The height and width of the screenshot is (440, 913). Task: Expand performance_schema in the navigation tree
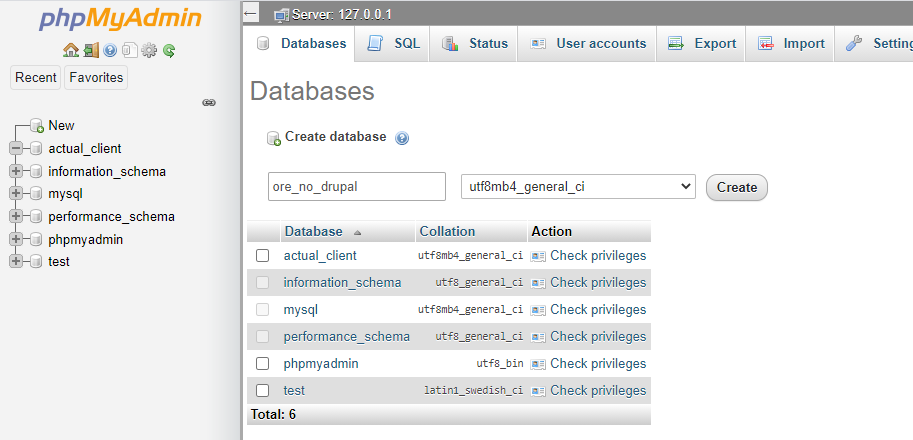tap(16, 217)
